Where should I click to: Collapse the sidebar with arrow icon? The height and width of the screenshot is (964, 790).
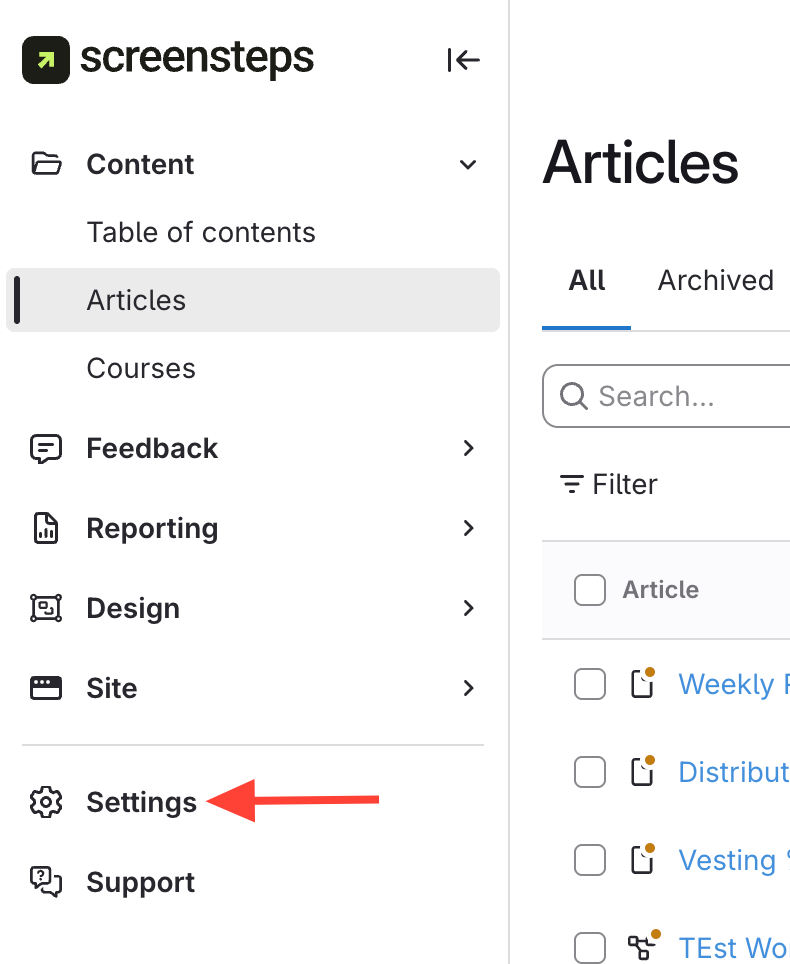[x=464, y=61]
